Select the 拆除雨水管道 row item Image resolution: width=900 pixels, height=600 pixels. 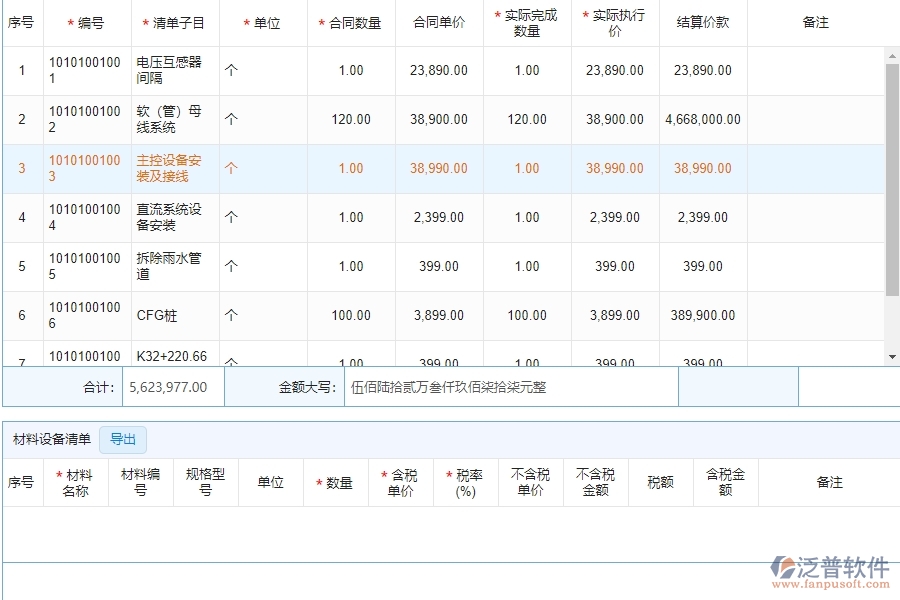click(x=170, y=267)
